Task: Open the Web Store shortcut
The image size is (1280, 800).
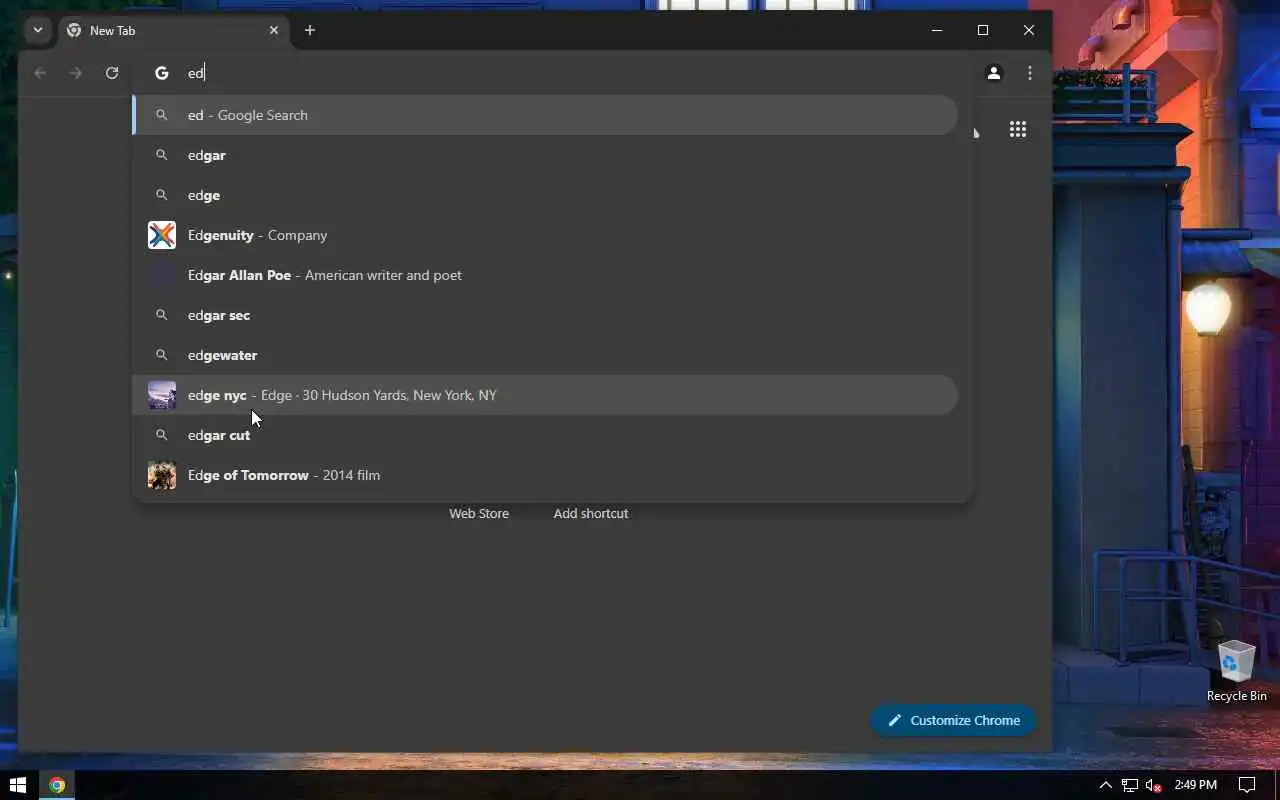Action: (479, 513)
